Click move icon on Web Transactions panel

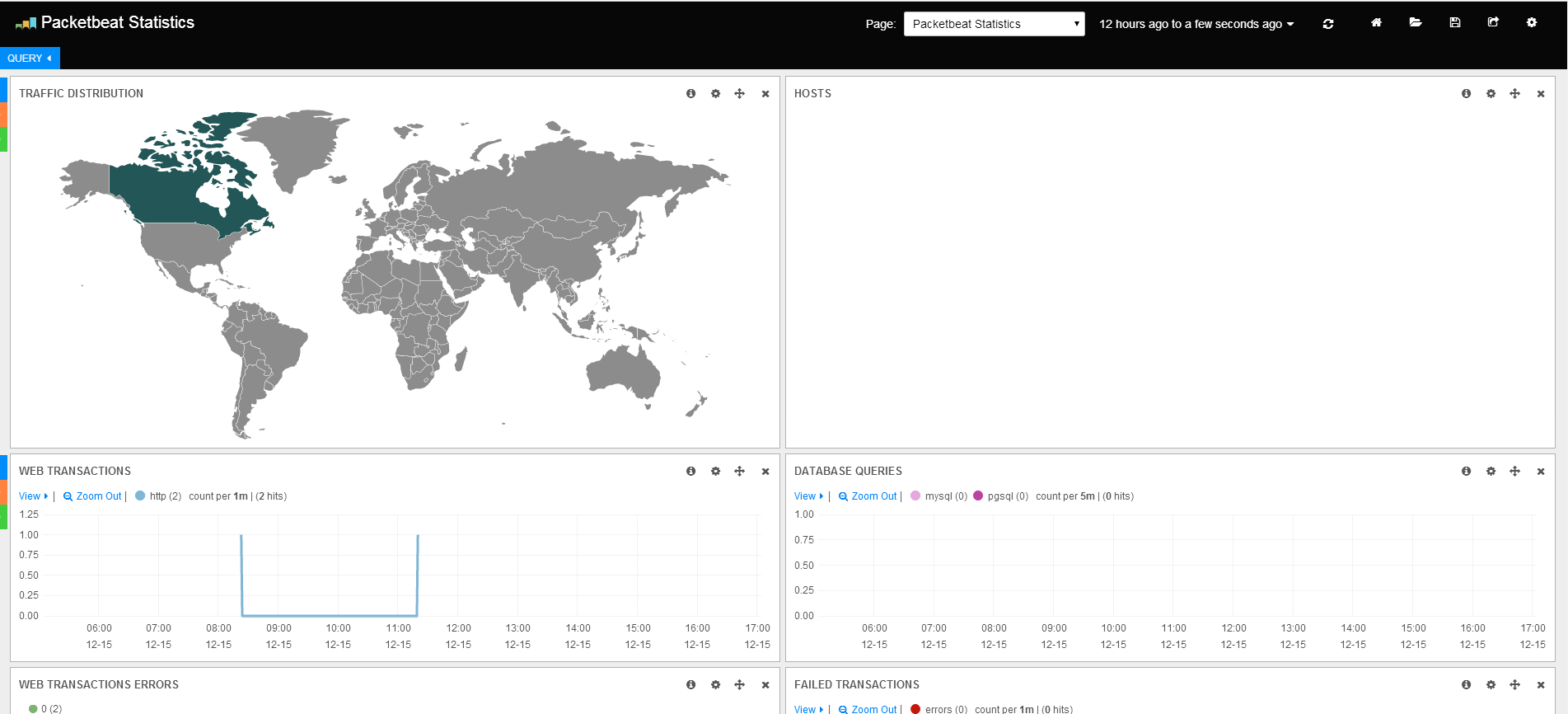click(x=740, y=472)
